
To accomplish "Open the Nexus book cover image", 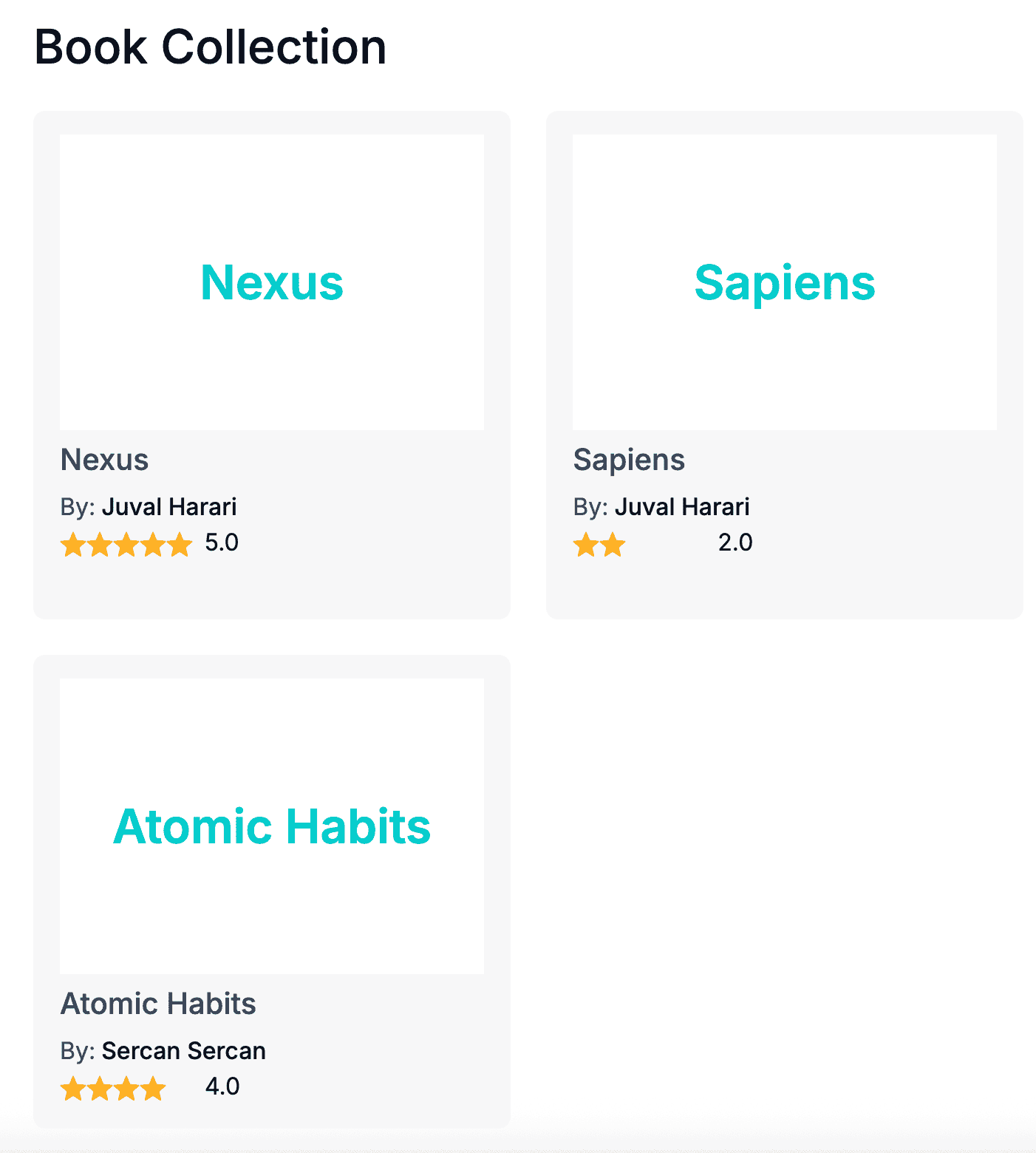I will tap(272, 282).
